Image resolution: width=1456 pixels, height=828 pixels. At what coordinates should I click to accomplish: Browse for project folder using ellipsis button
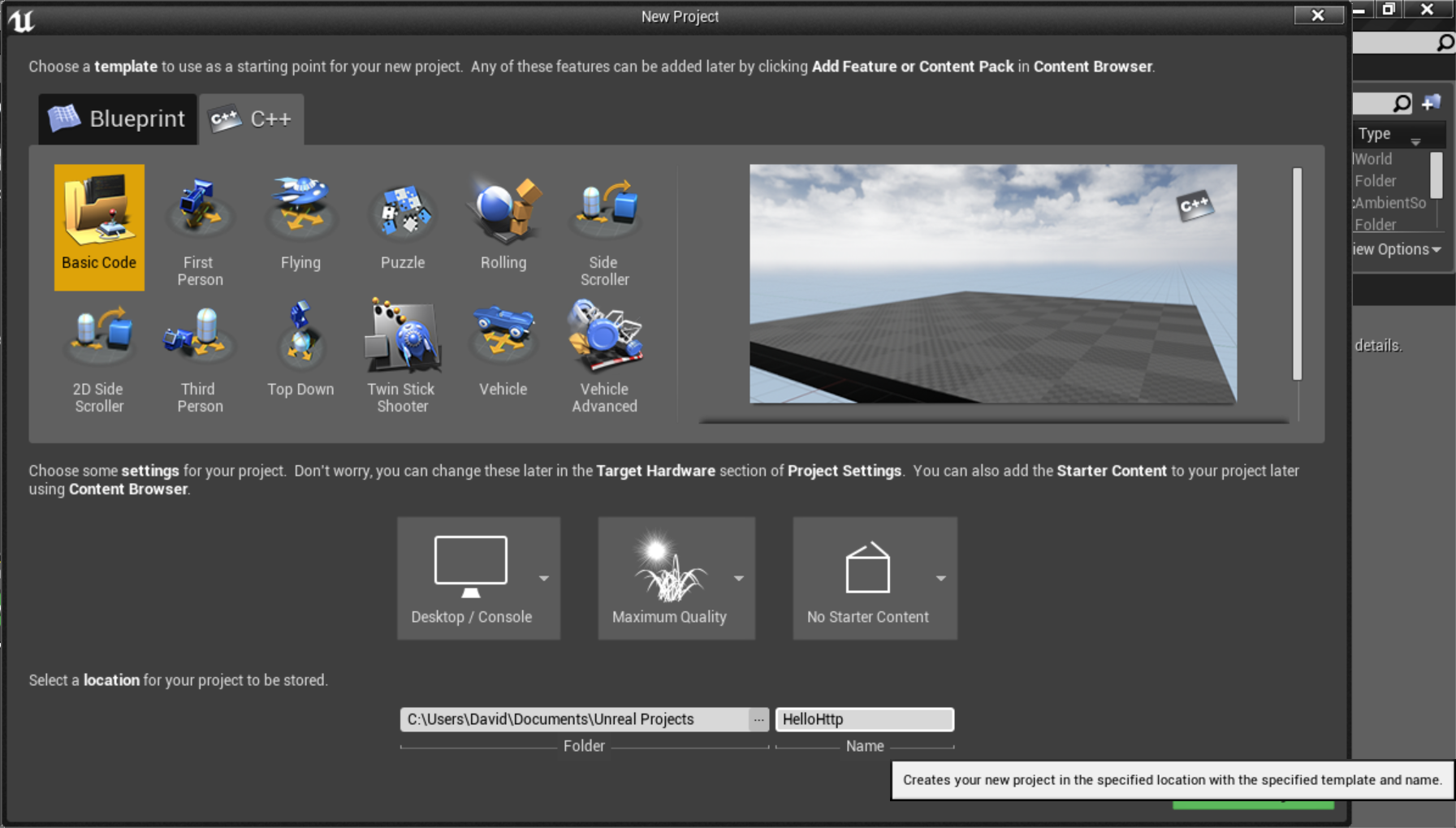point(758,720)
